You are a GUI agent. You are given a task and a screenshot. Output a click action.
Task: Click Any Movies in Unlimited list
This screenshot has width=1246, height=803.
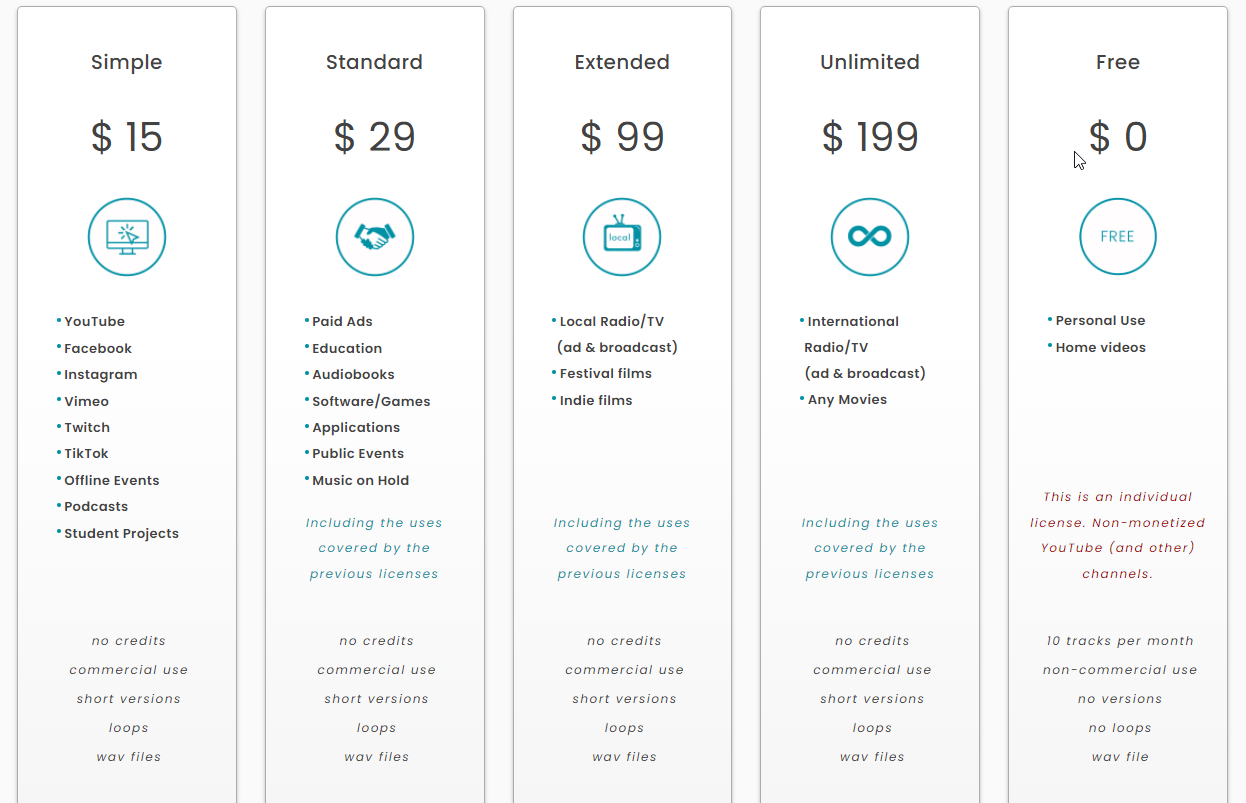[847, 400]
